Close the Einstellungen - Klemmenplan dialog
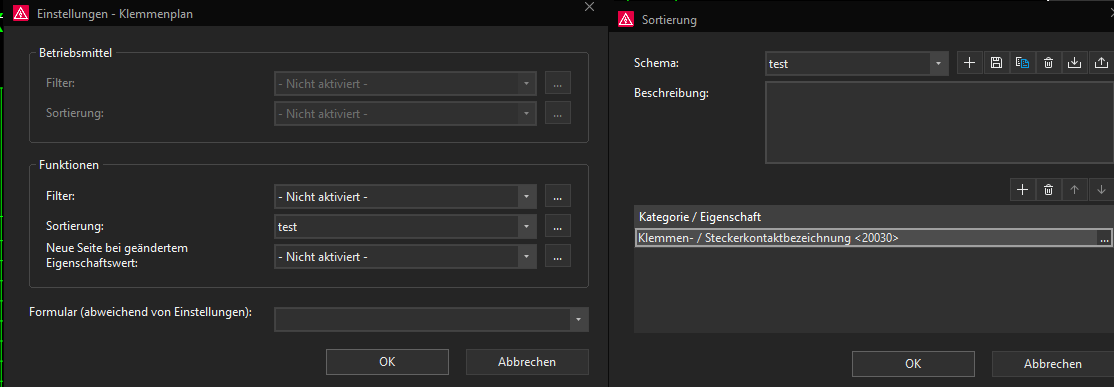1114x387 pixels. pos(588,7)
